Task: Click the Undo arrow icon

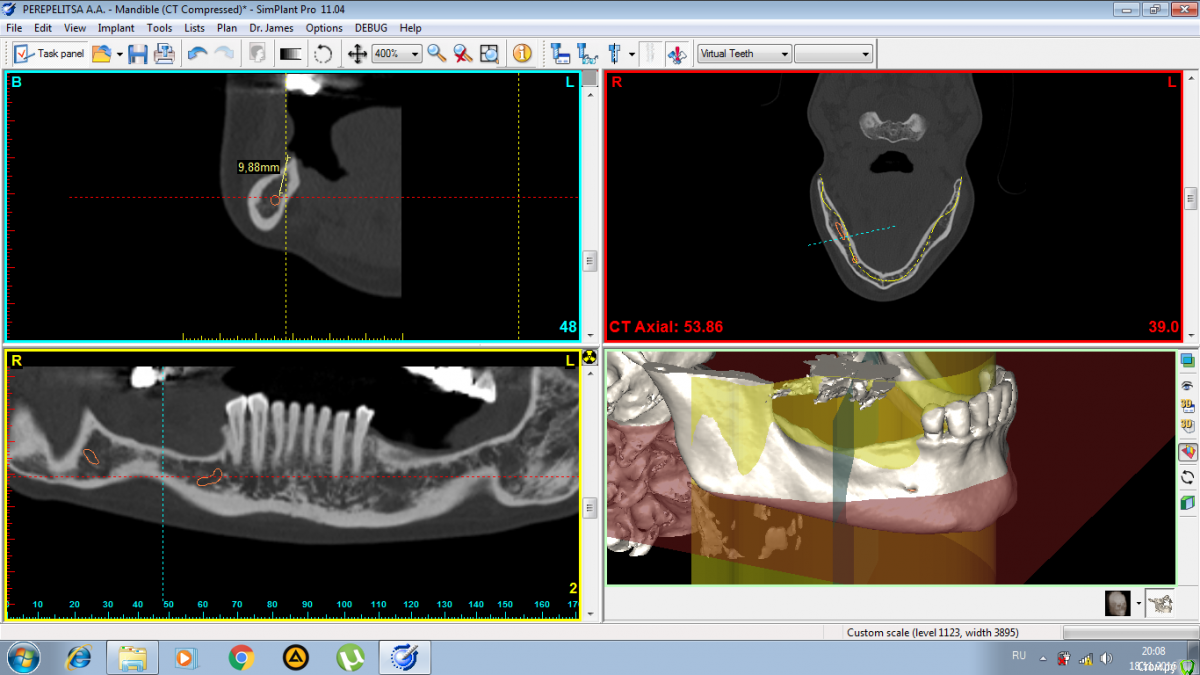Action: (x=197, y=54)
